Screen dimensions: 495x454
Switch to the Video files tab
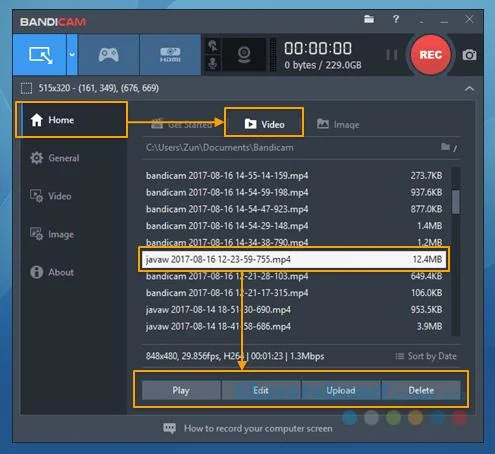[264, 124]
